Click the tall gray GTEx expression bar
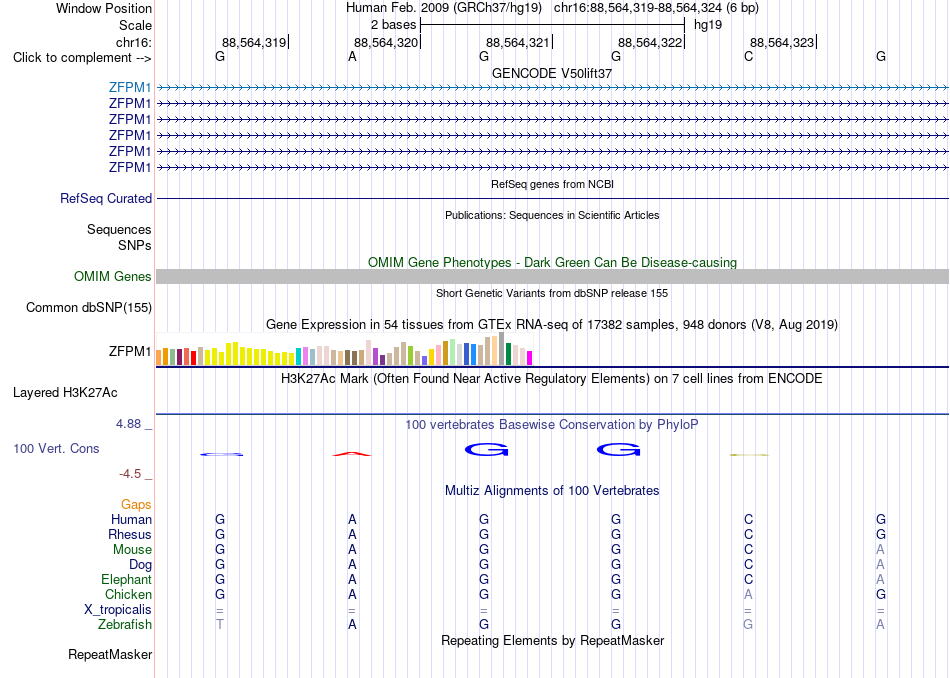Viewport: 950px width, 678px height. (x=502, y=348)
